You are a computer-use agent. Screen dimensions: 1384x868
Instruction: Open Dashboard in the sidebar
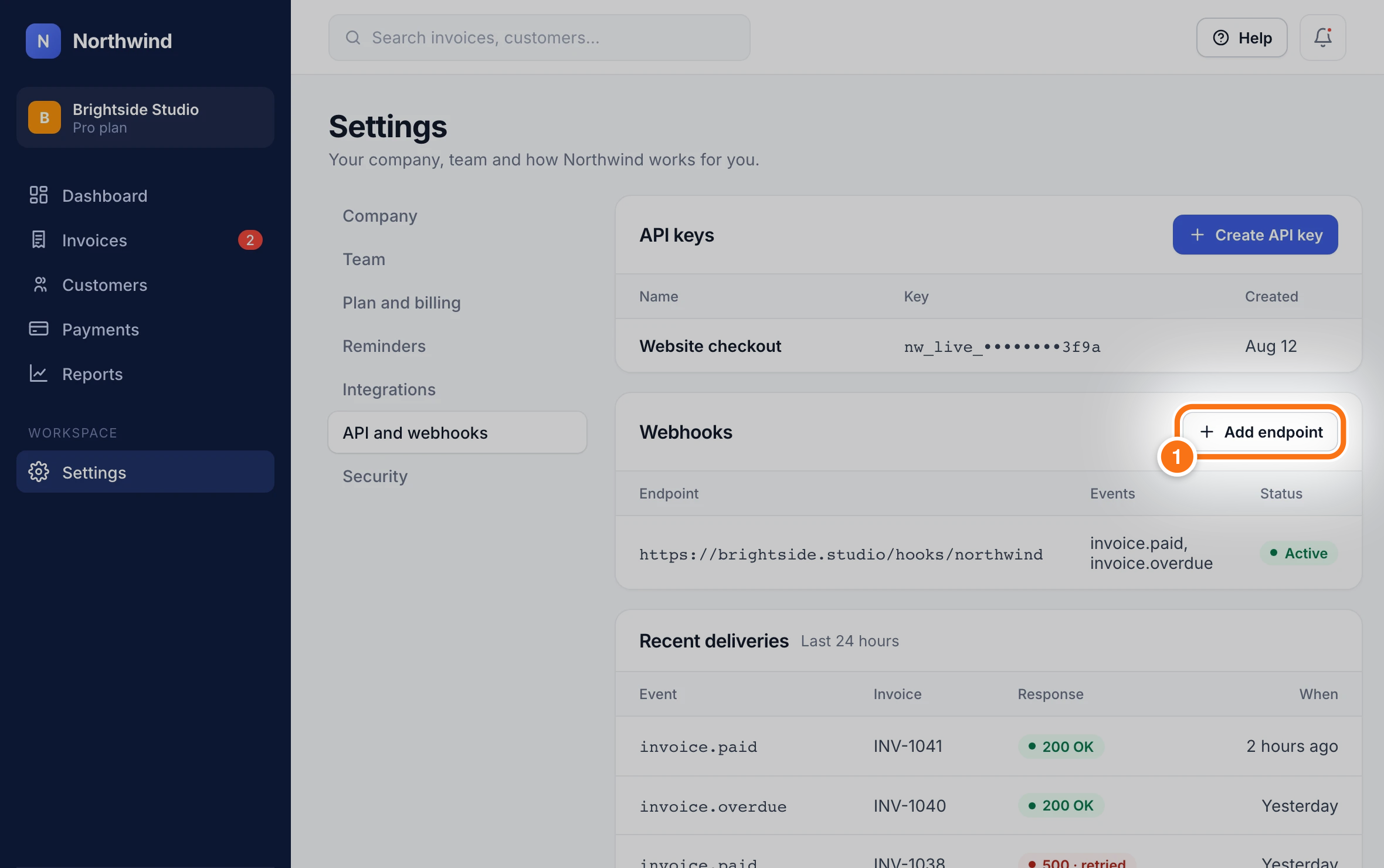coord(145,195)
